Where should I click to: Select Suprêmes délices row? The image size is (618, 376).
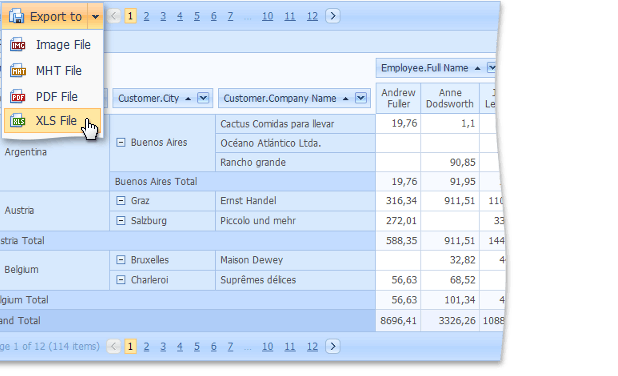(295, 280)
